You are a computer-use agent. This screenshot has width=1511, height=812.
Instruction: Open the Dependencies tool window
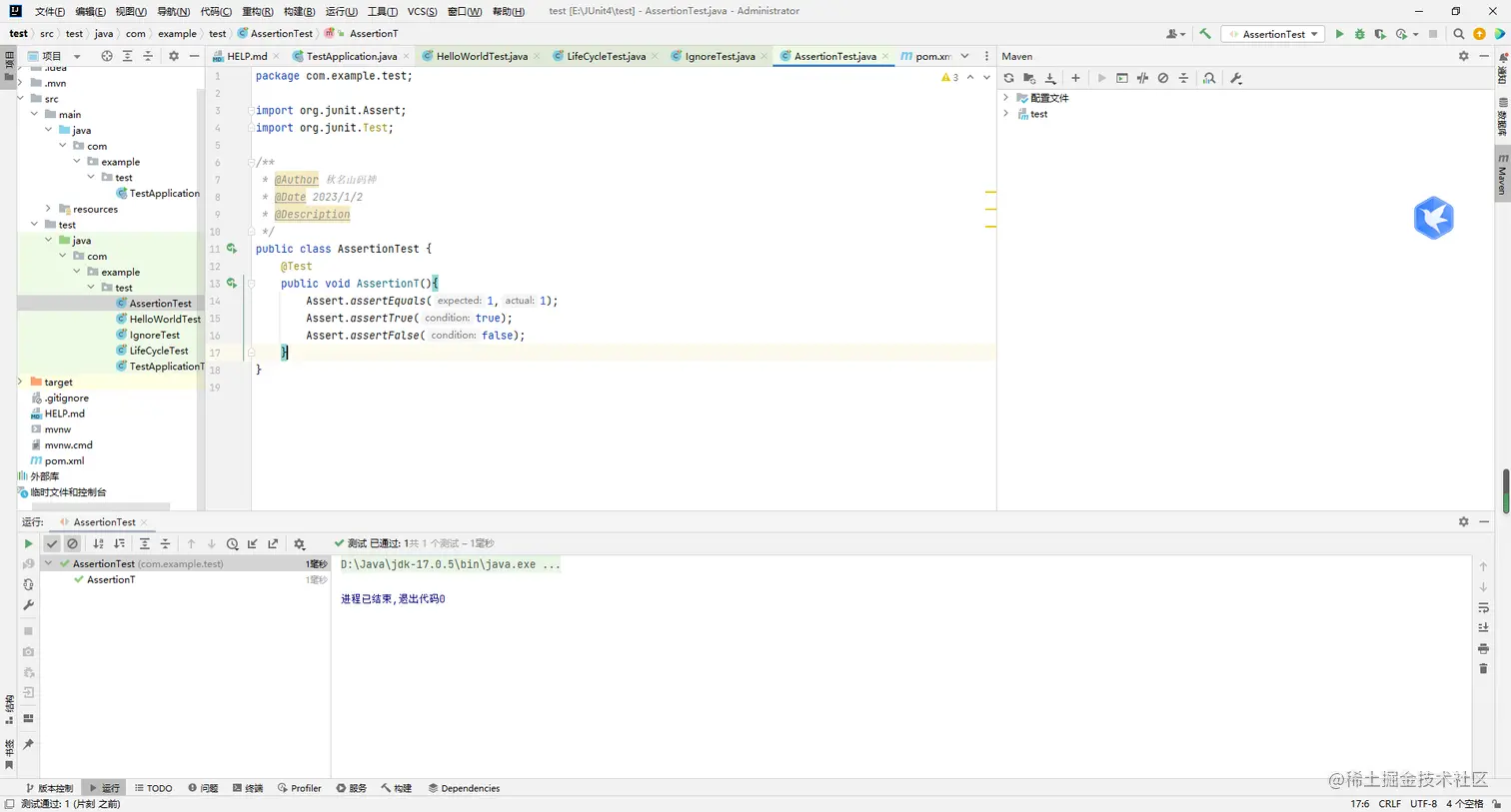[464, 788]
